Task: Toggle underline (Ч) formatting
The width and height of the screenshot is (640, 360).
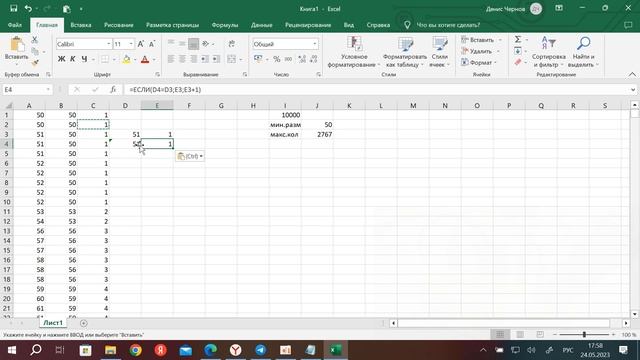Action: pos(84,59)
